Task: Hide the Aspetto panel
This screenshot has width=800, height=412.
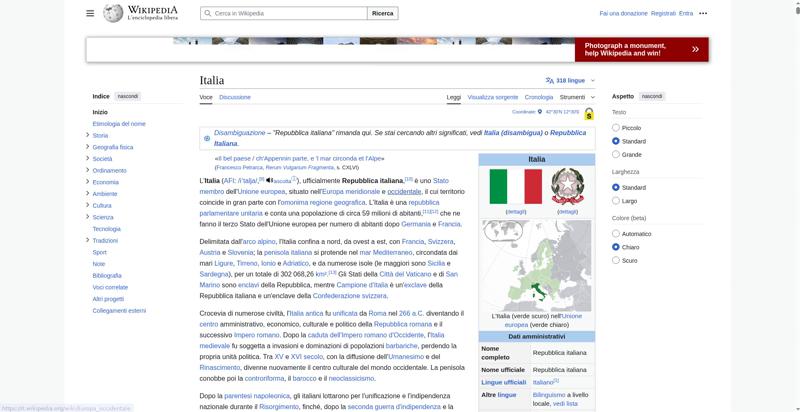Action: tap(652, 96)
